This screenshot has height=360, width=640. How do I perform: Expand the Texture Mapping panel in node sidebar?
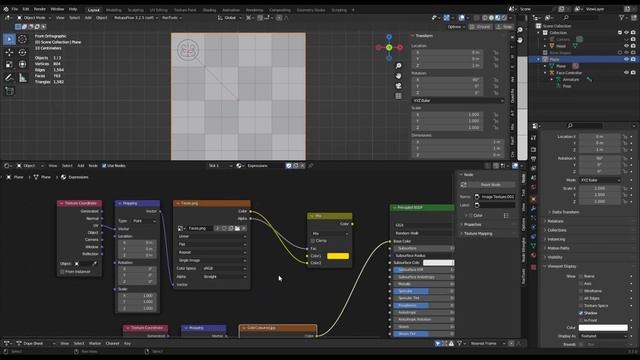[x=478, y=234]
